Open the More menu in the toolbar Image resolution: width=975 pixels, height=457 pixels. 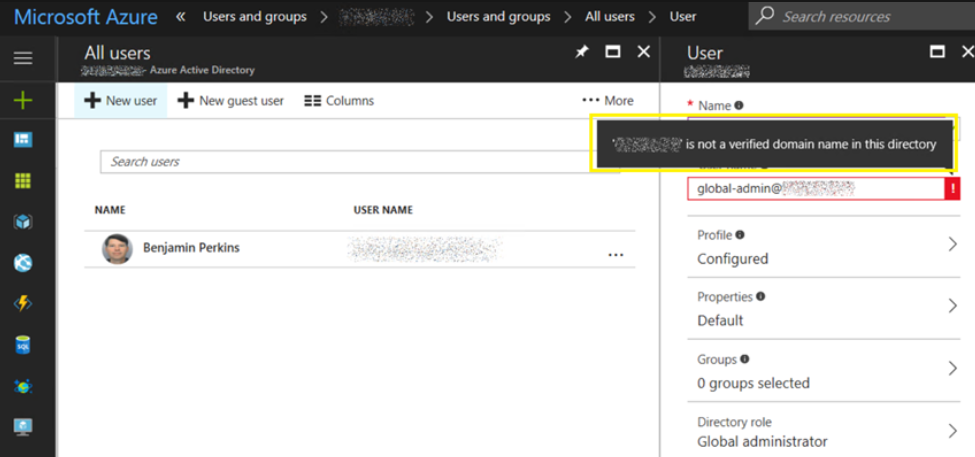608,101
